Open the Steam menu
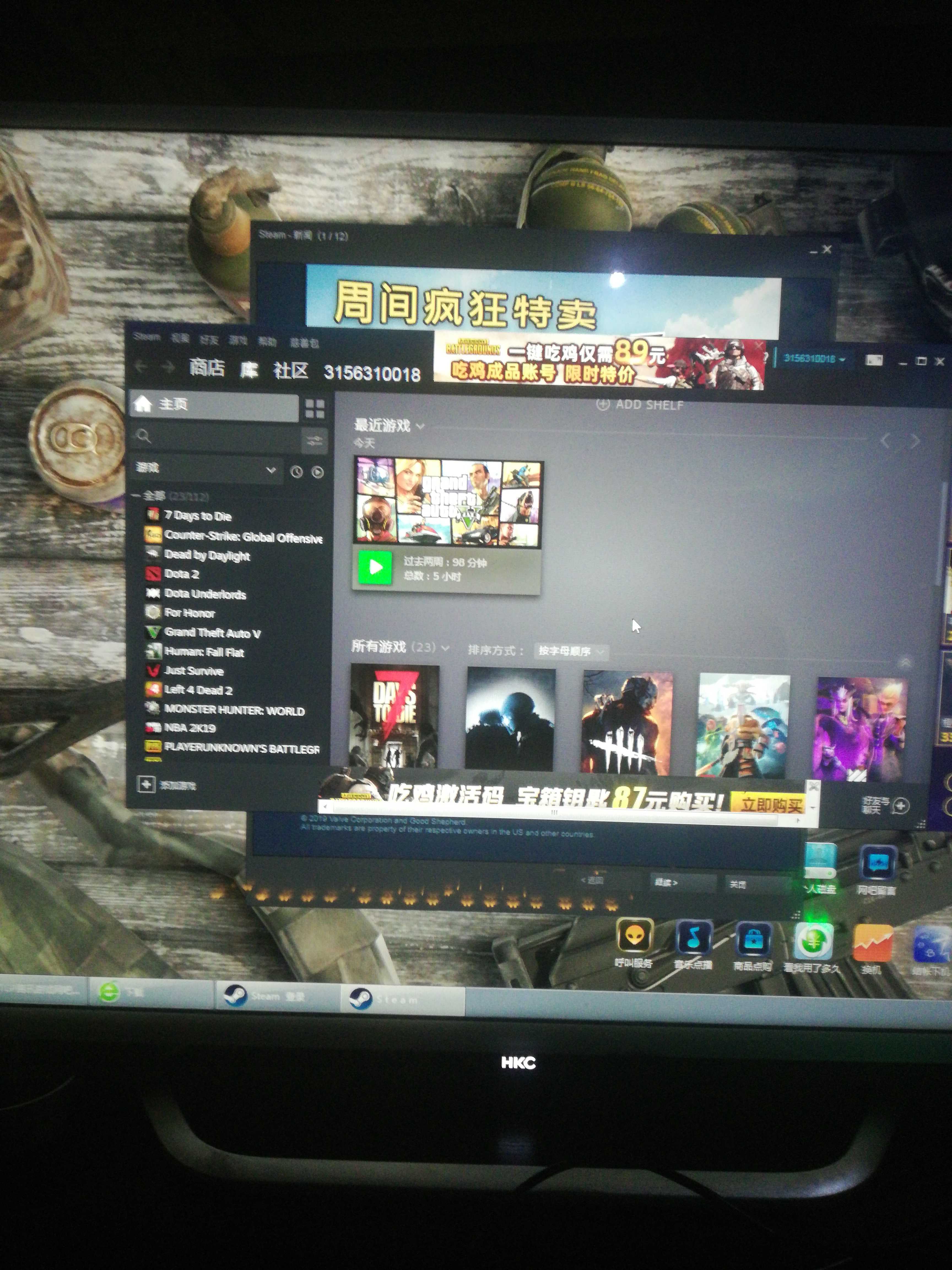 click(146, 337)
